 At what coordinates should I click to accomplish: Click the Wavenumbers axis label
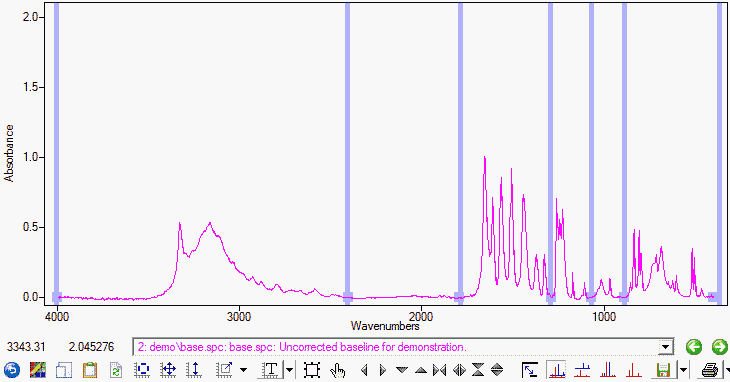point(385,326)
